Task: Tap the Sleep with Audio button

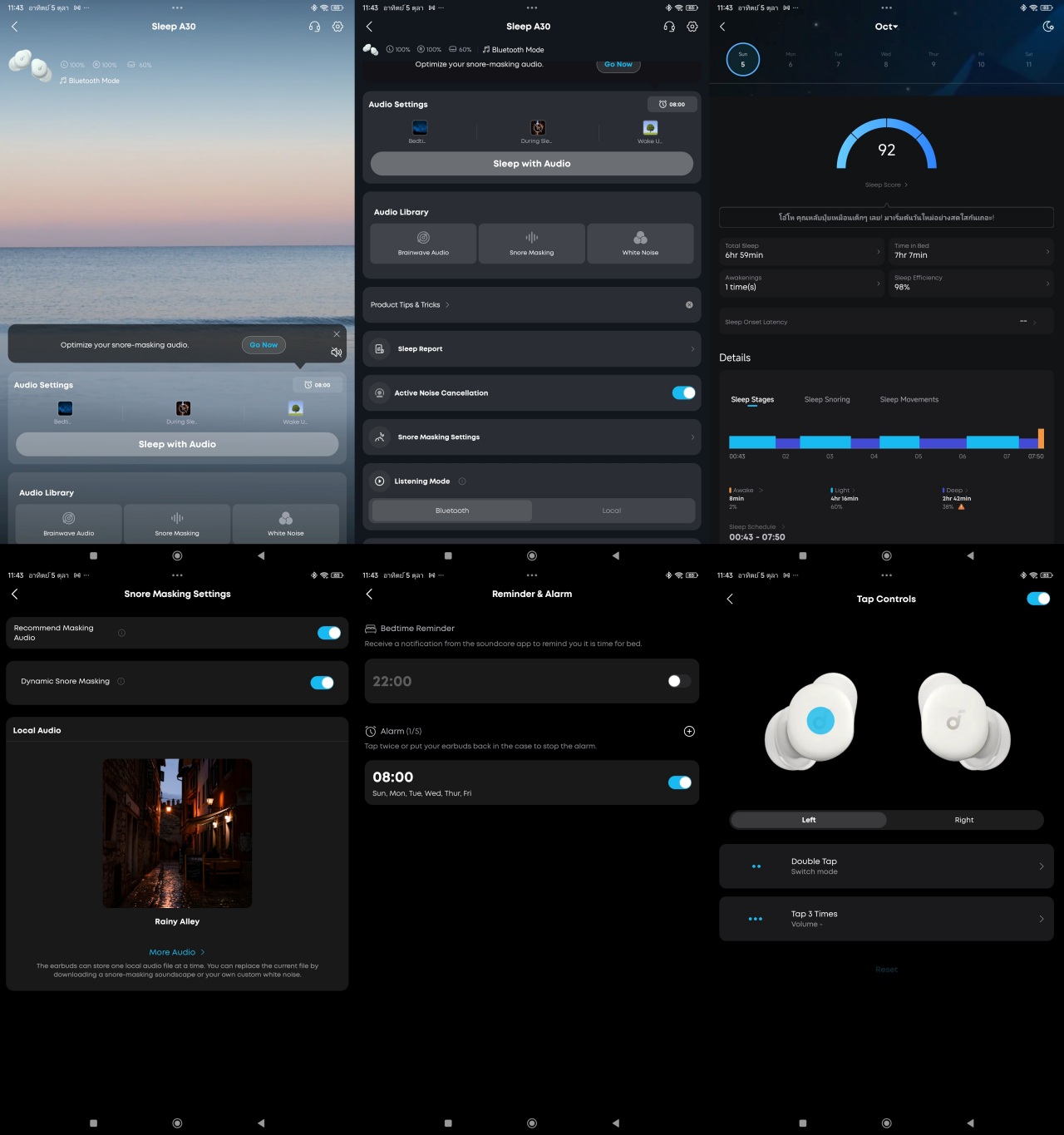Action: point(531,164)
